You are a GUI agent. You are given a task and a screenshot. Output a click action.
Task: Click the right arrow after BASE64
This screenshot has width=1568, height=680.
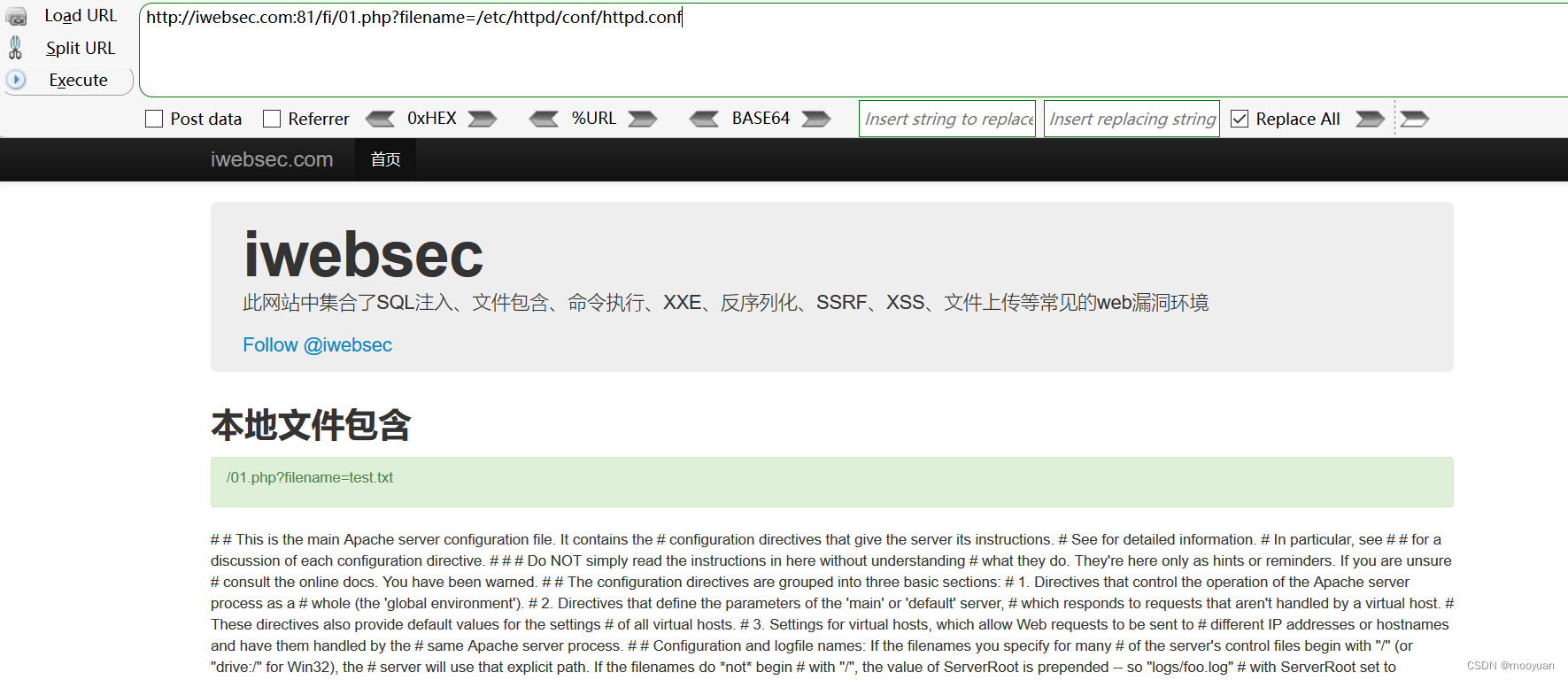(x=816, y=119)
